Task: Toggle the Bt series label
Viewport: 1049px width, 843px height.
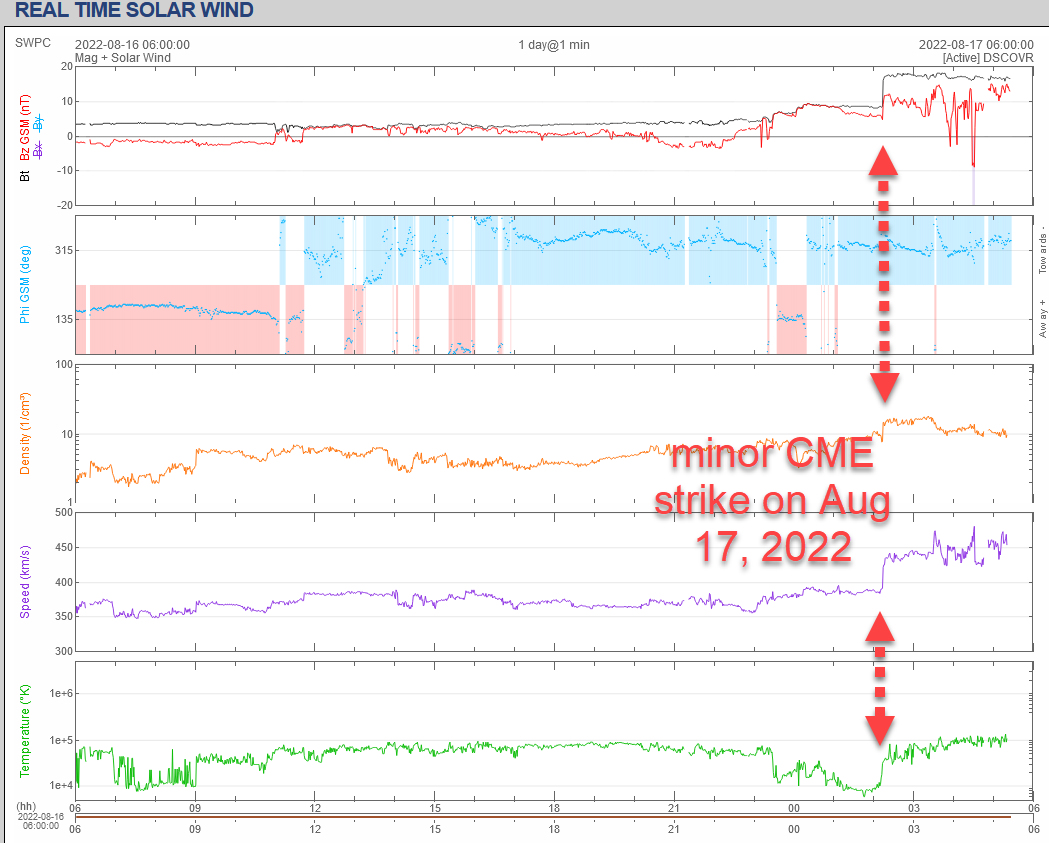Action: pos(25,176)
